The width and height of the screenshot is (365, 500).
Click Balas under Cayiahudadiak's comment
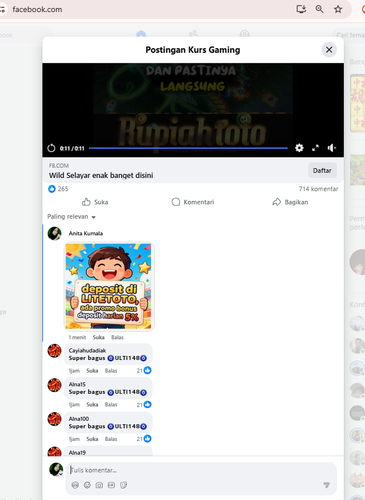[x=111, y=371]
